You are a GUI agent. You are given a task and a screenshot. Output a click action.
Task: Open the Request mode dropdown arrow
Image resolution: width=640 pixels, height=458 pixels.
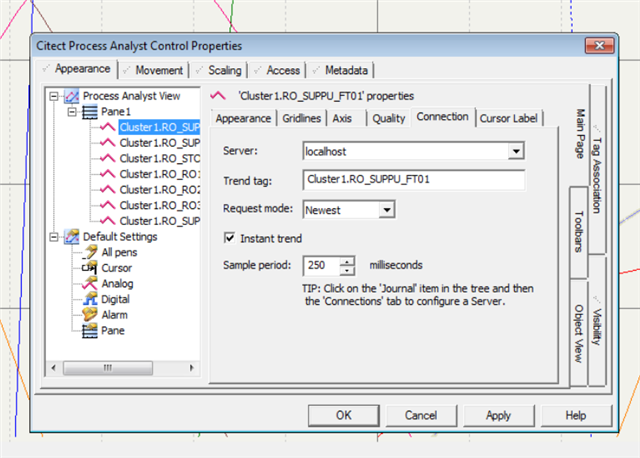(386, 210)
